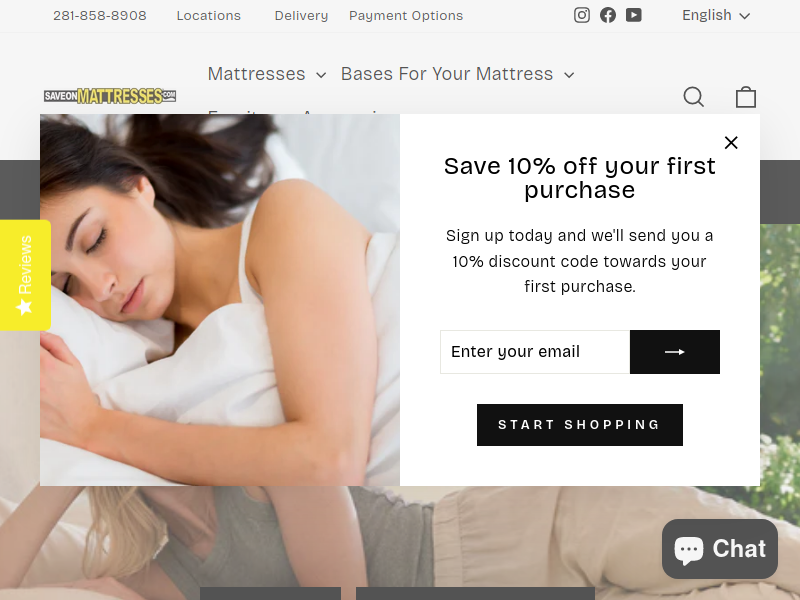This screenshot has height=600, width=800.
Task: Open the Shopify Chat widget
Action: pos(720,549)
